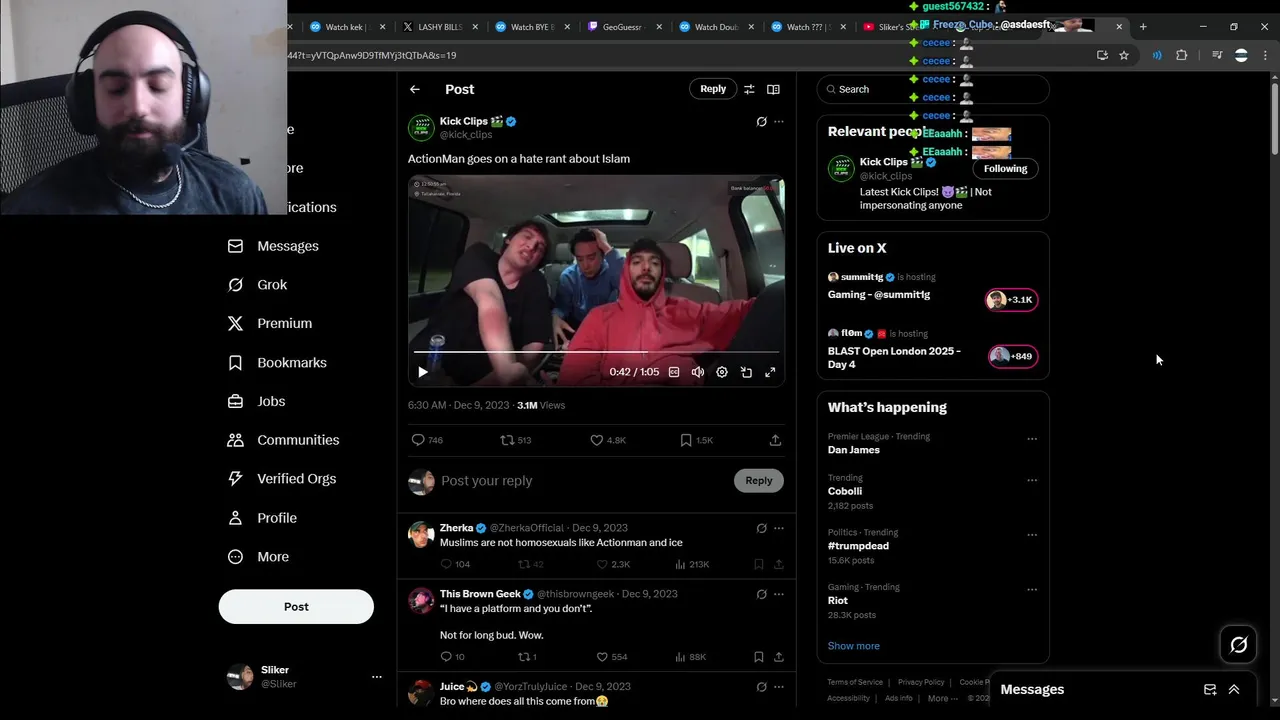The height and width of the screenshot is (720, 1280).
Task: Like This Brown Geek's reply
Action: [x=611, y=657]
